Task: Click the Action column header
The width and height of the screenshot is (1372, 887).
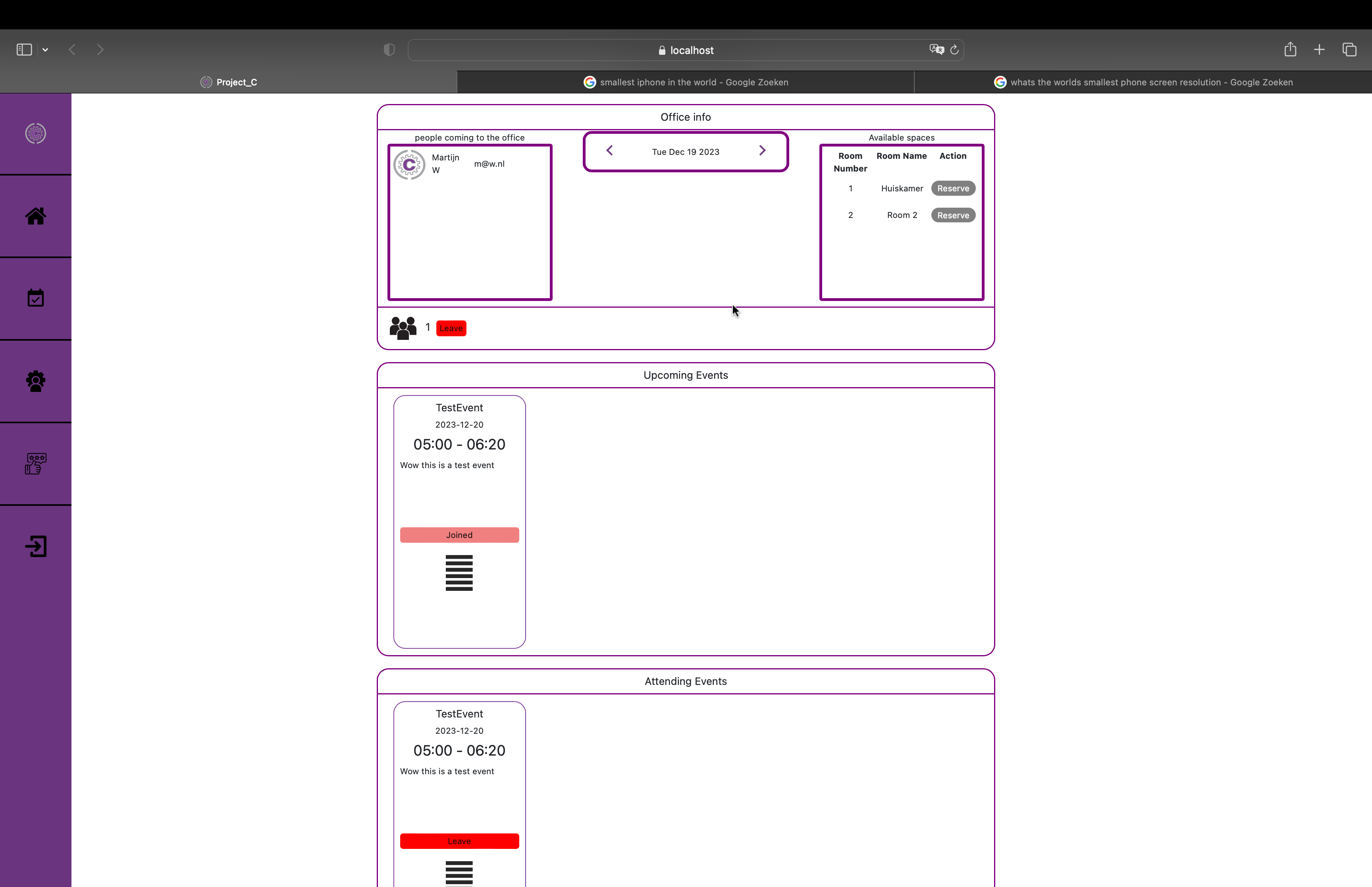Action: click(x=953, y=156)
